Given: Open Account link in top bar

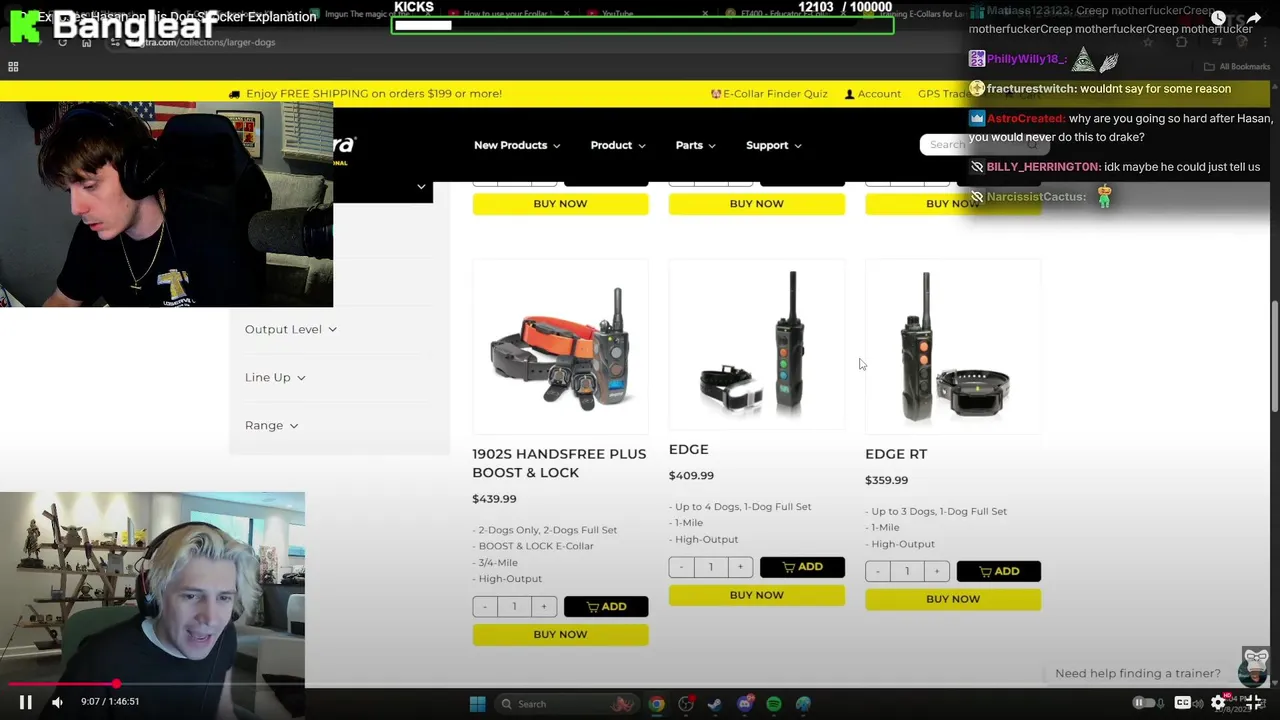Looking at the screenshot, I should click(x=873, y=94).
